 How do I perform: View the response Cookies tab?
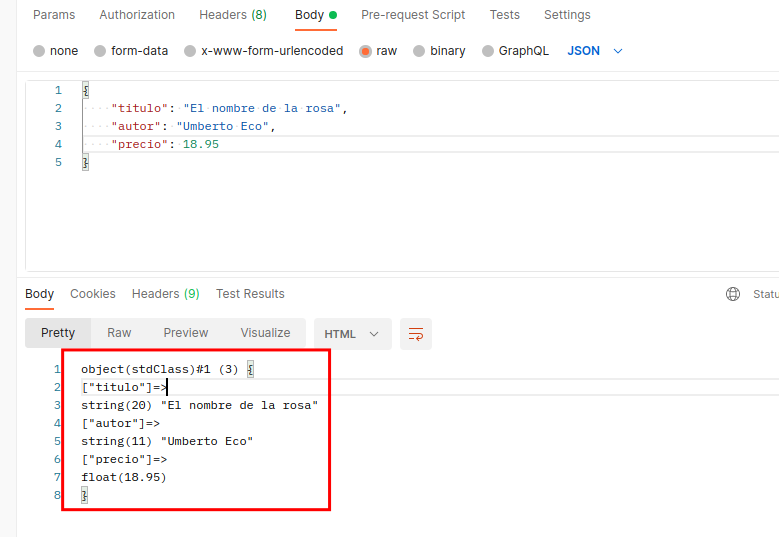click(93, 294)
